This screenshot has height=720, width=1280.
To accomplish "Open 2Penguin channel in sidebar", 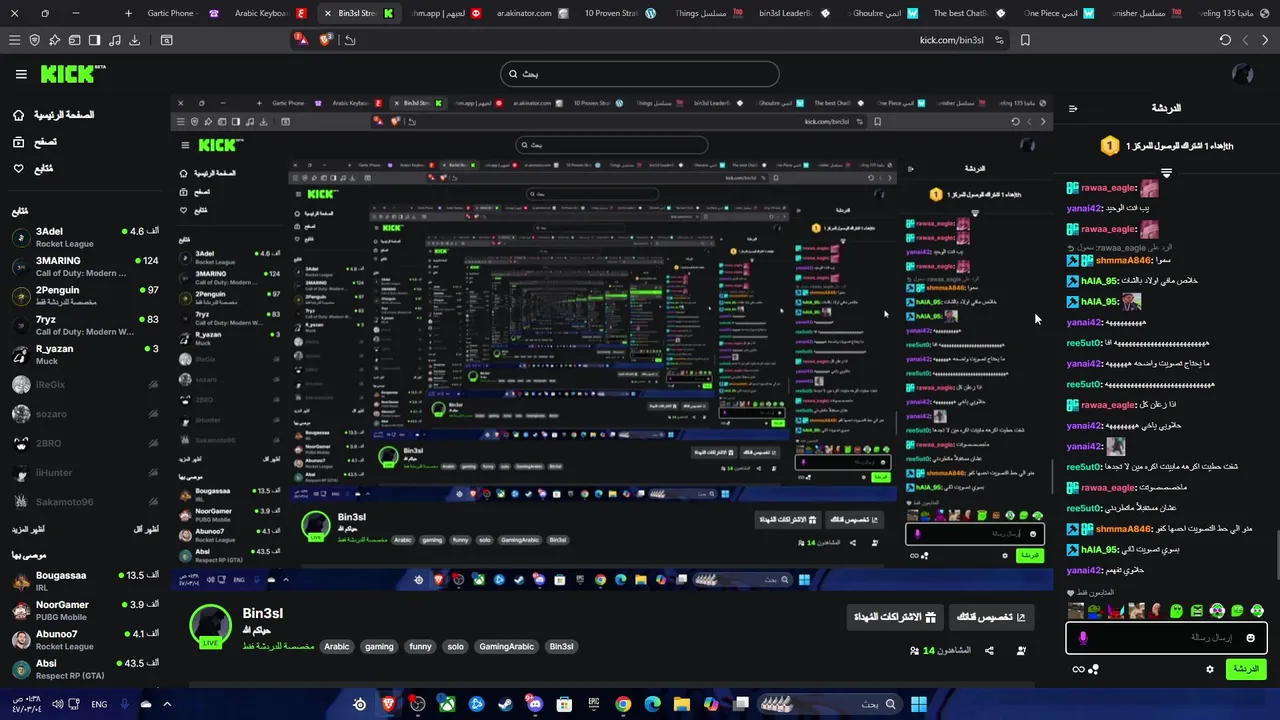I will [x=85, y=296].
